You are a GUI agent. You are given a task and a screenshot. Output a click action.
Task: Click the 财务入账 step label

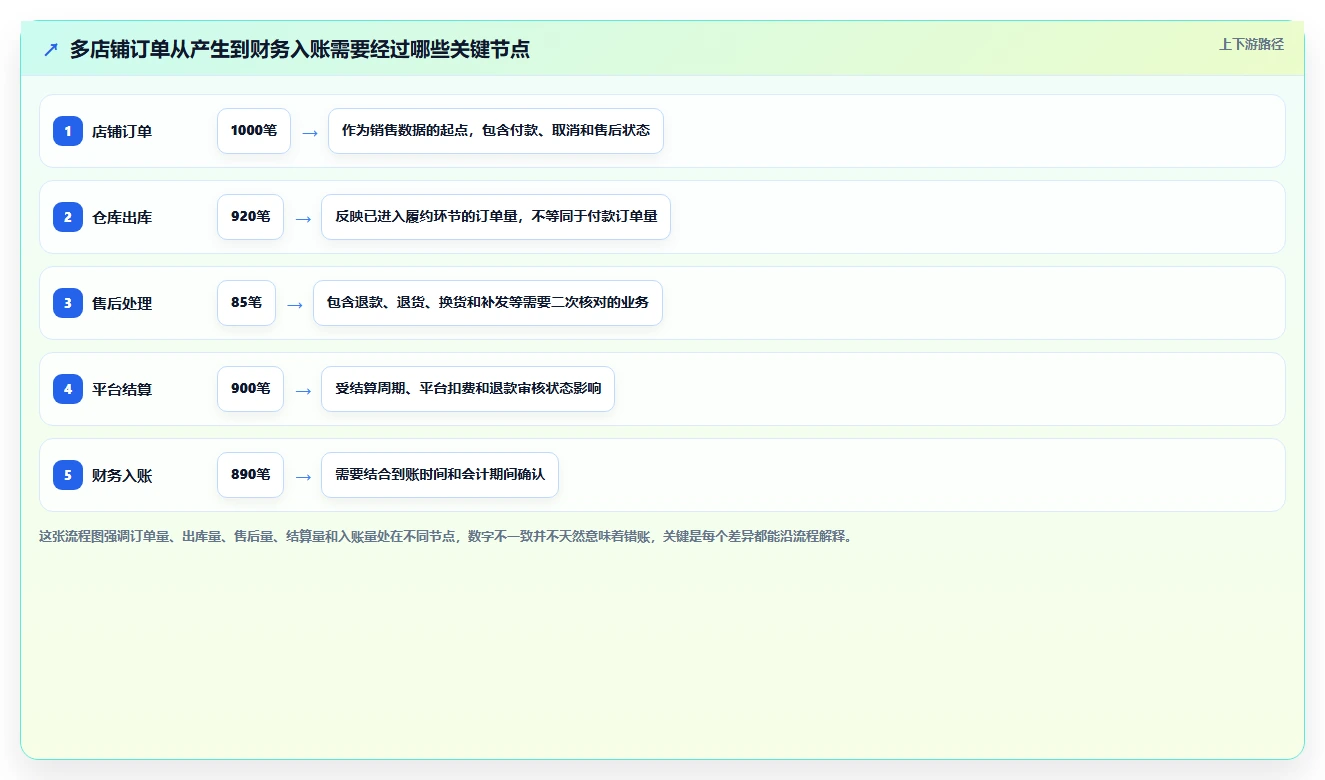click(x=122, y=475)
